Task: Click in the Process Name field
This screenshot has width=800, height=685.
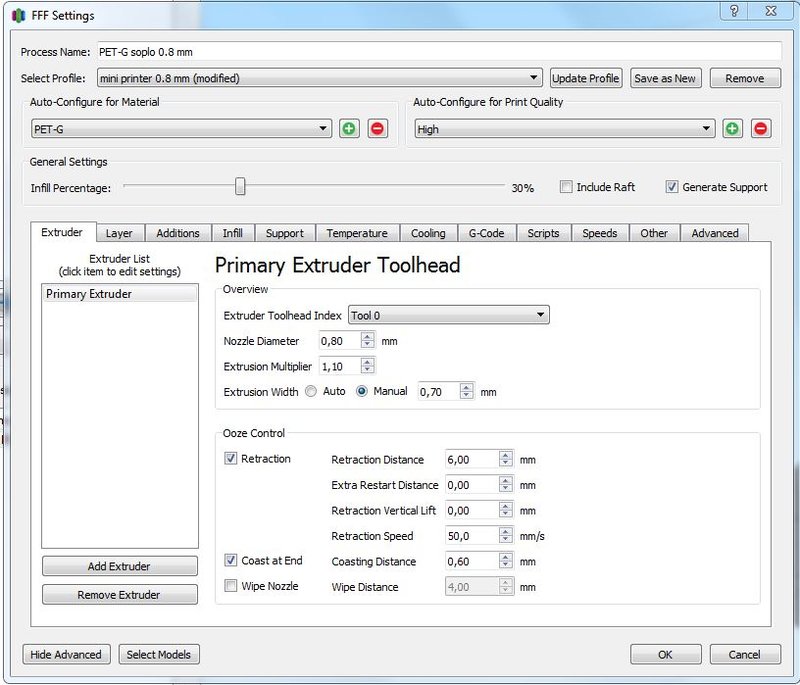Action: 439,52
